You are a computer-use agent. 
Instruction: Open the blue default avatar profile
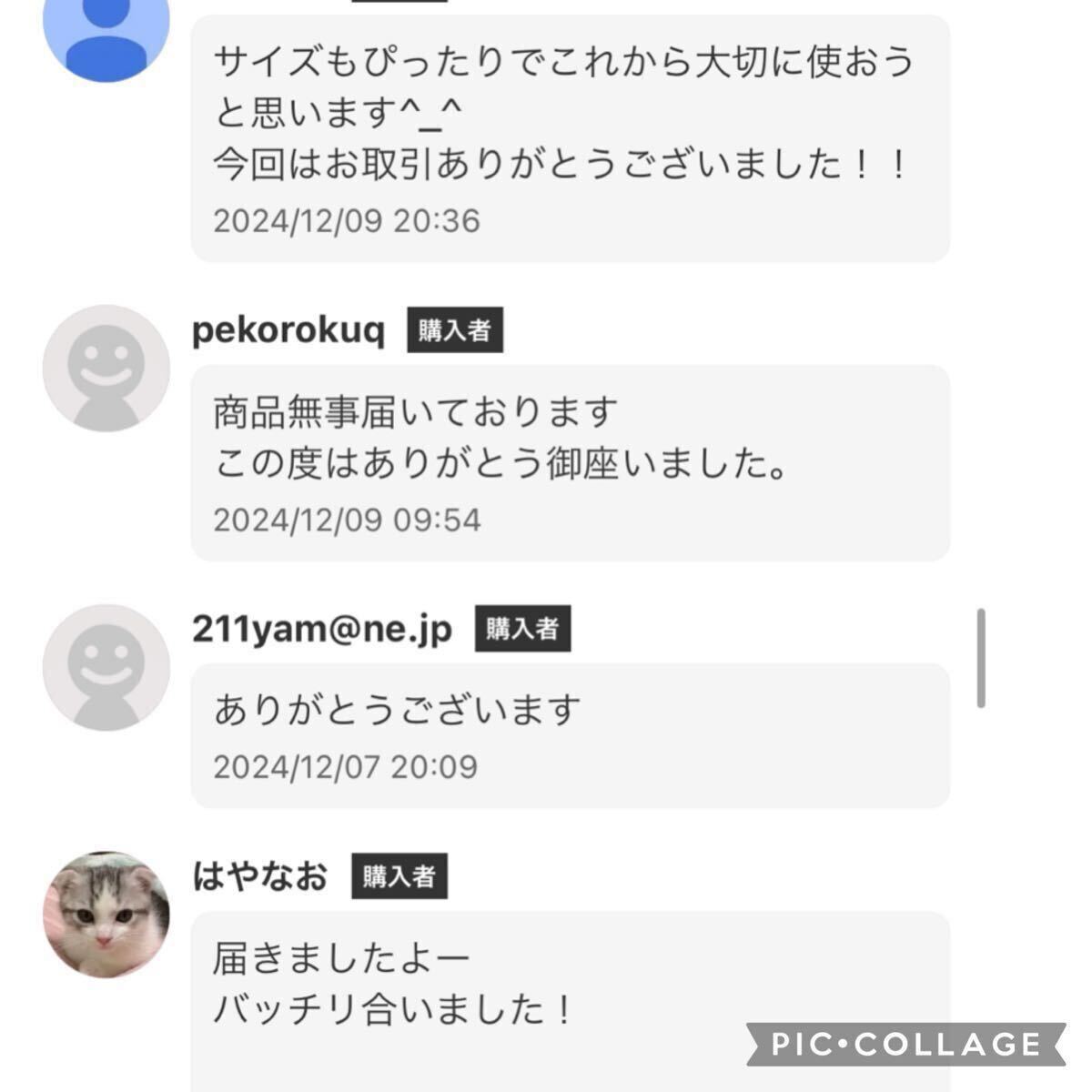tap(106, 35)
